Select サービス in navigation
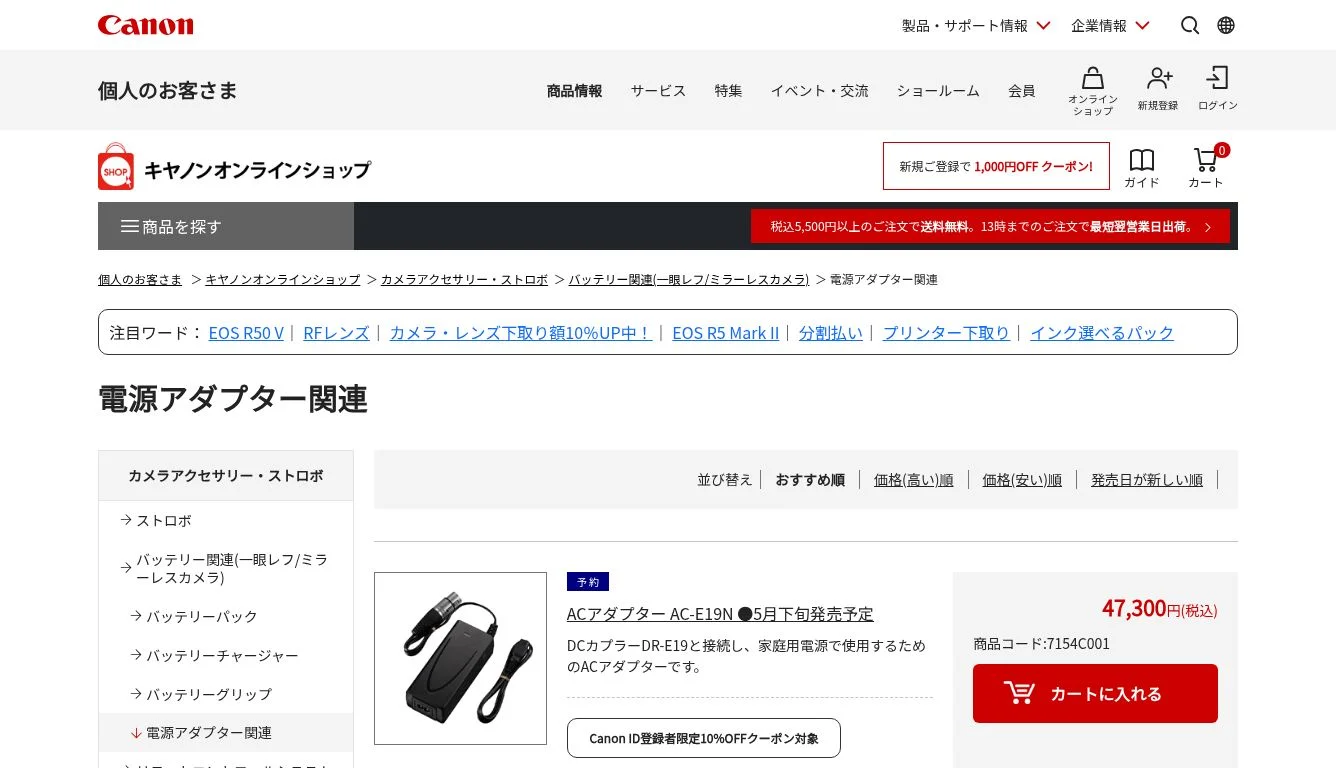 658,90
